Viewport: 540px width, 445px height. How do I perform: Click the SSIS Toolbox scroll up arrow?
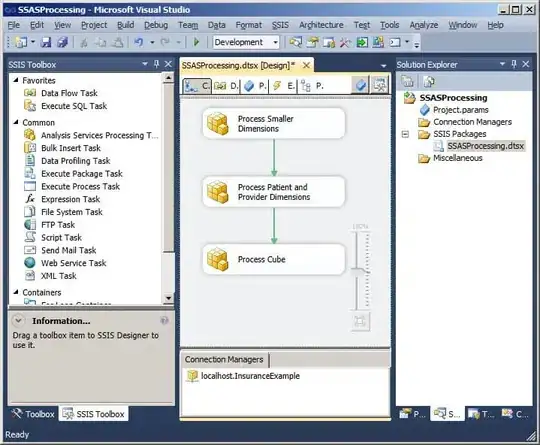pos(168,78)
